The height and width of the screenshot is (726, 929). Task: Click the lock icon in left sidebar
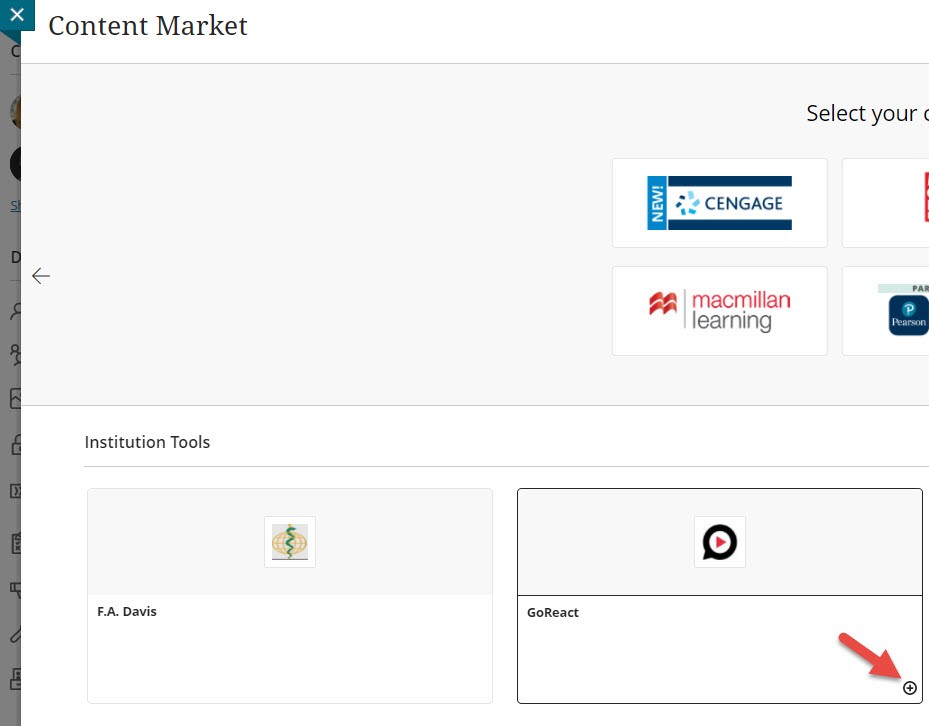[15, 445]
